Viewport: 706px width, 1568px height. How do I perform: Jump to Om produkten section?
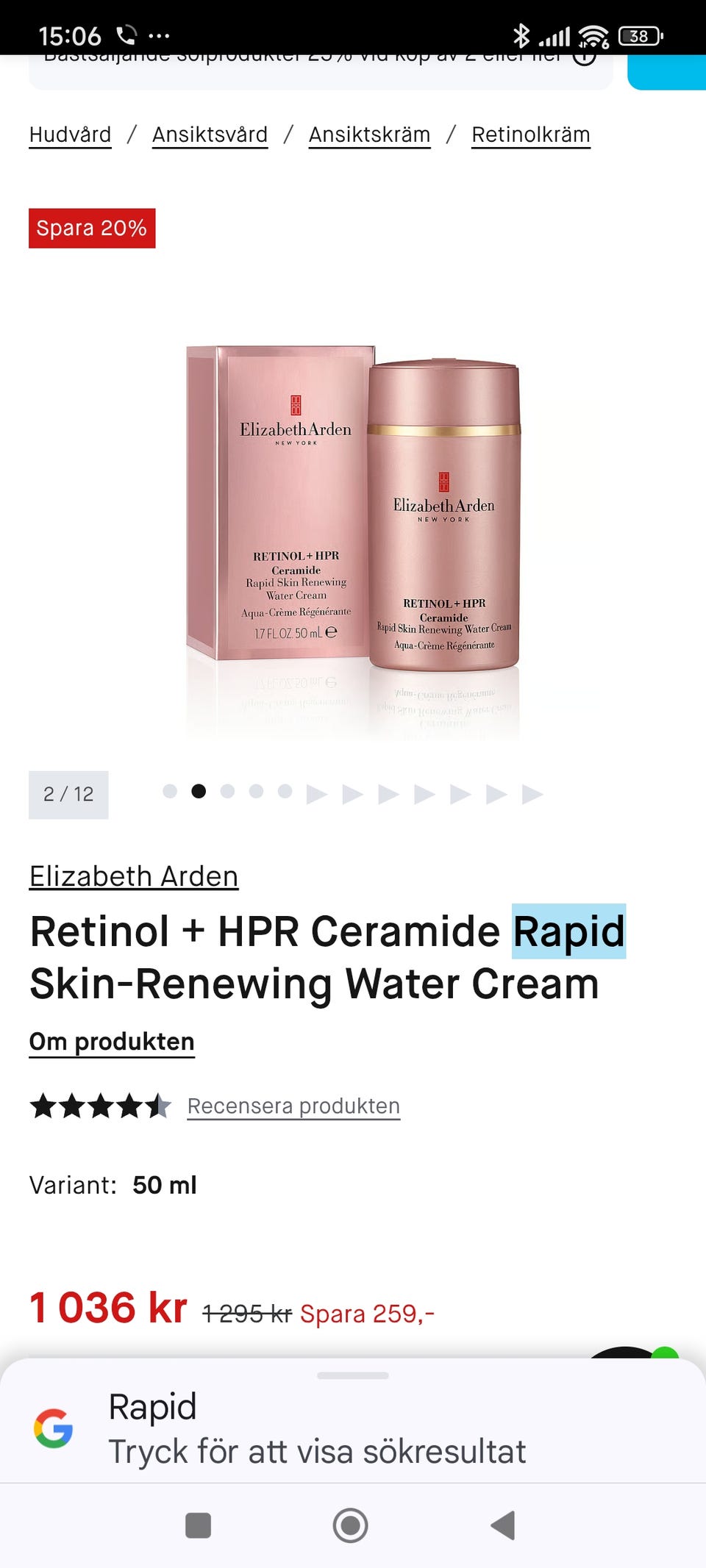point(112,1042)
